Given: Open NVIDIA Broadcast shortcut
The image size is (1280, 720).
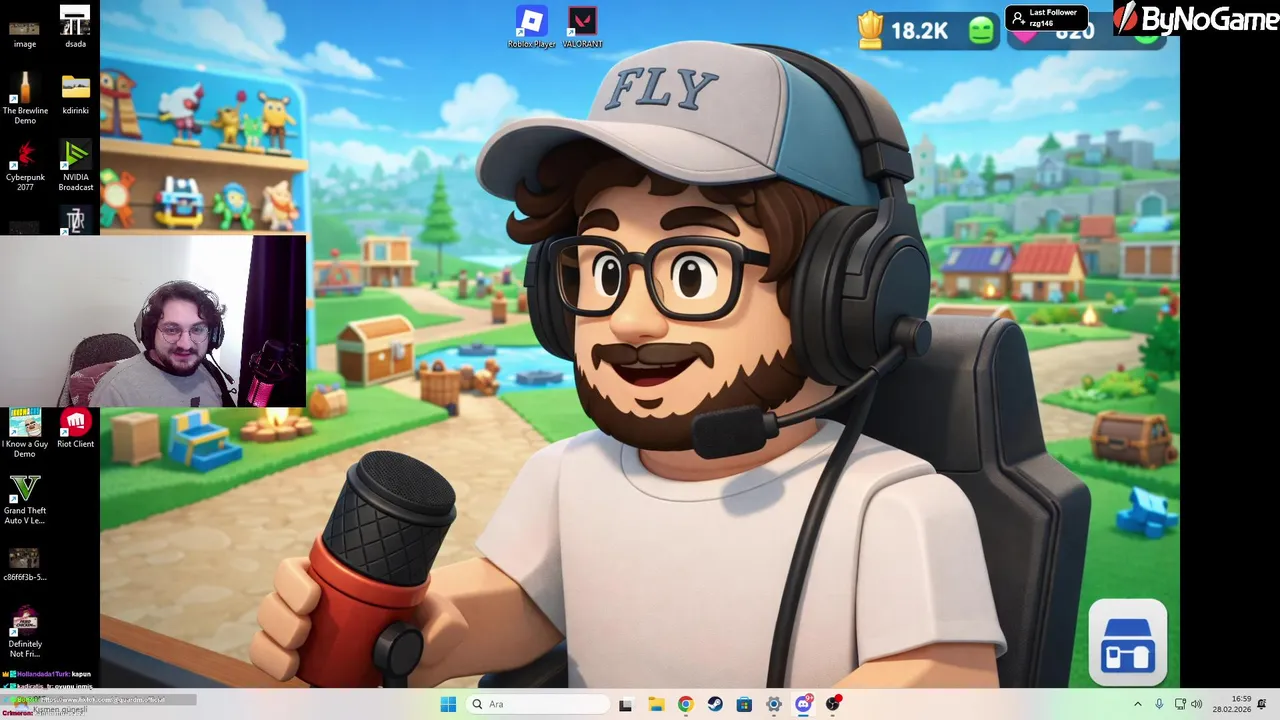Looking at the screenshot, I should 75,165.
